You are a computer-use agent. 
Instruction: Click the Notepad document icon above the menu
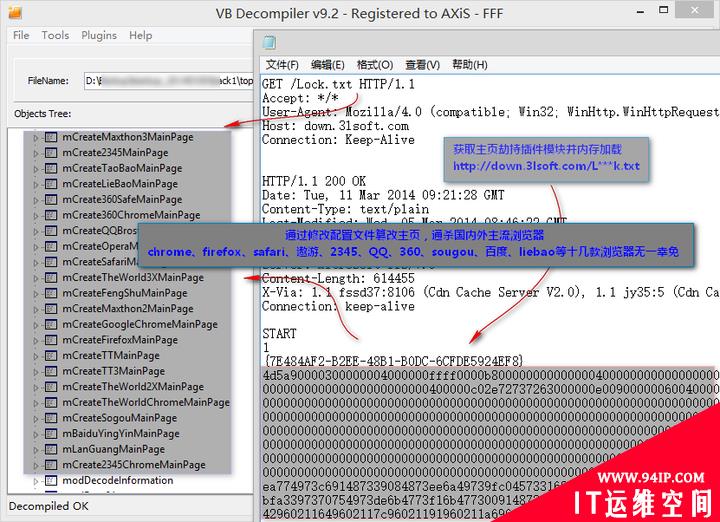click(269, 43)
